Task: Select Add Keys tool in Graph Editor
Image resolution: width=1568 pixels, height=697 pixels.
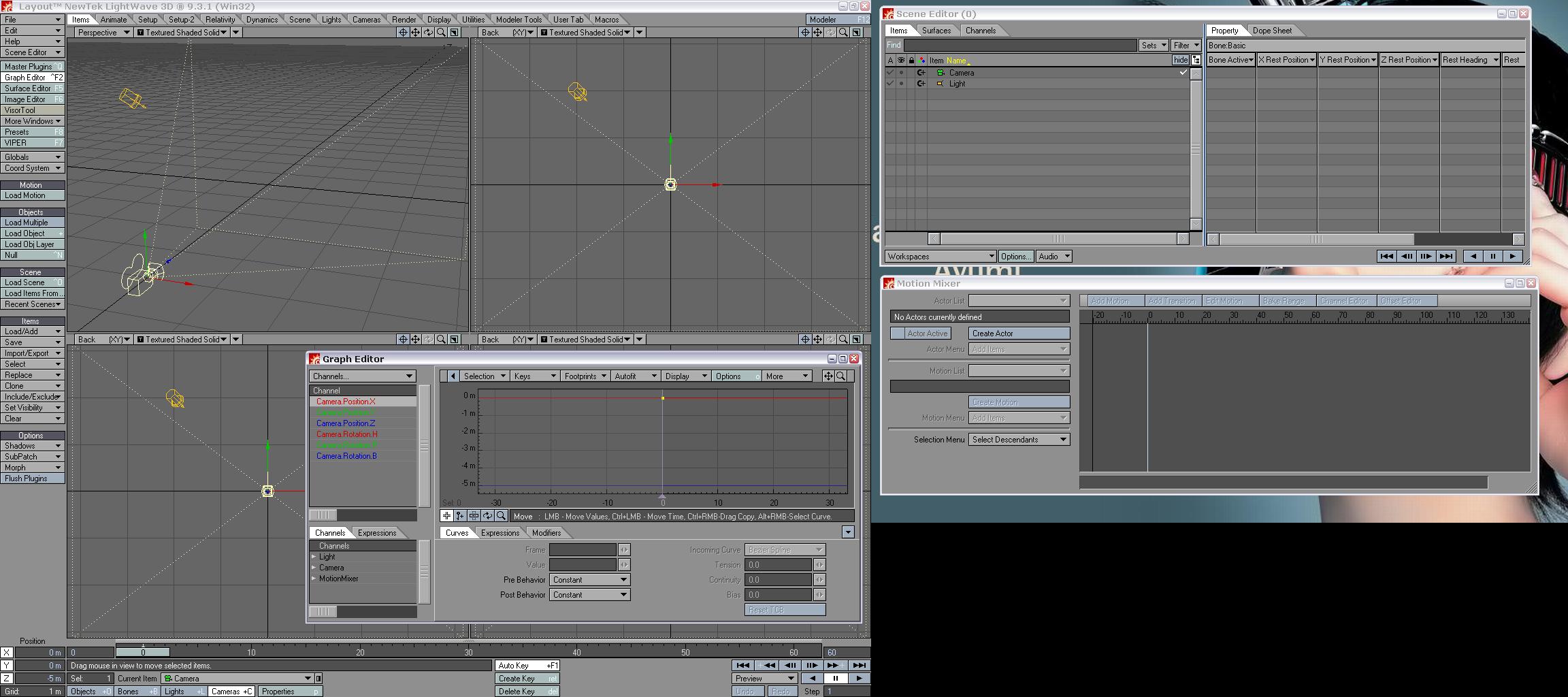Action: (460, 516)
